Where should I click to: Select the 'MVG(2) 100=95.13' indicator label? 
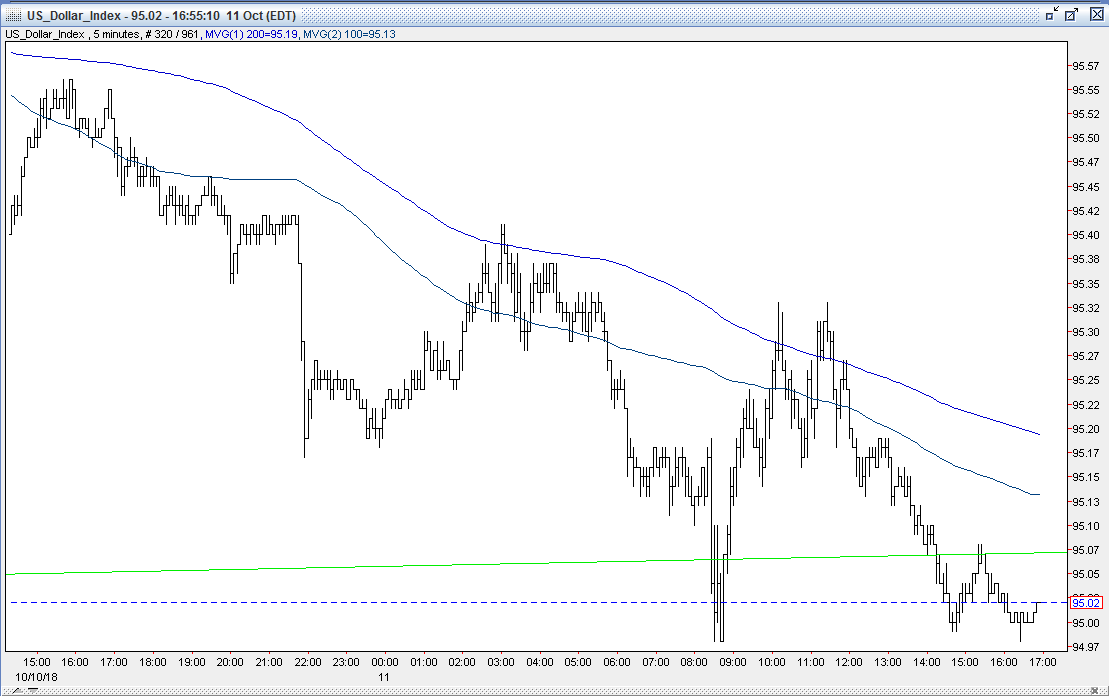click(x=349, y=34)
